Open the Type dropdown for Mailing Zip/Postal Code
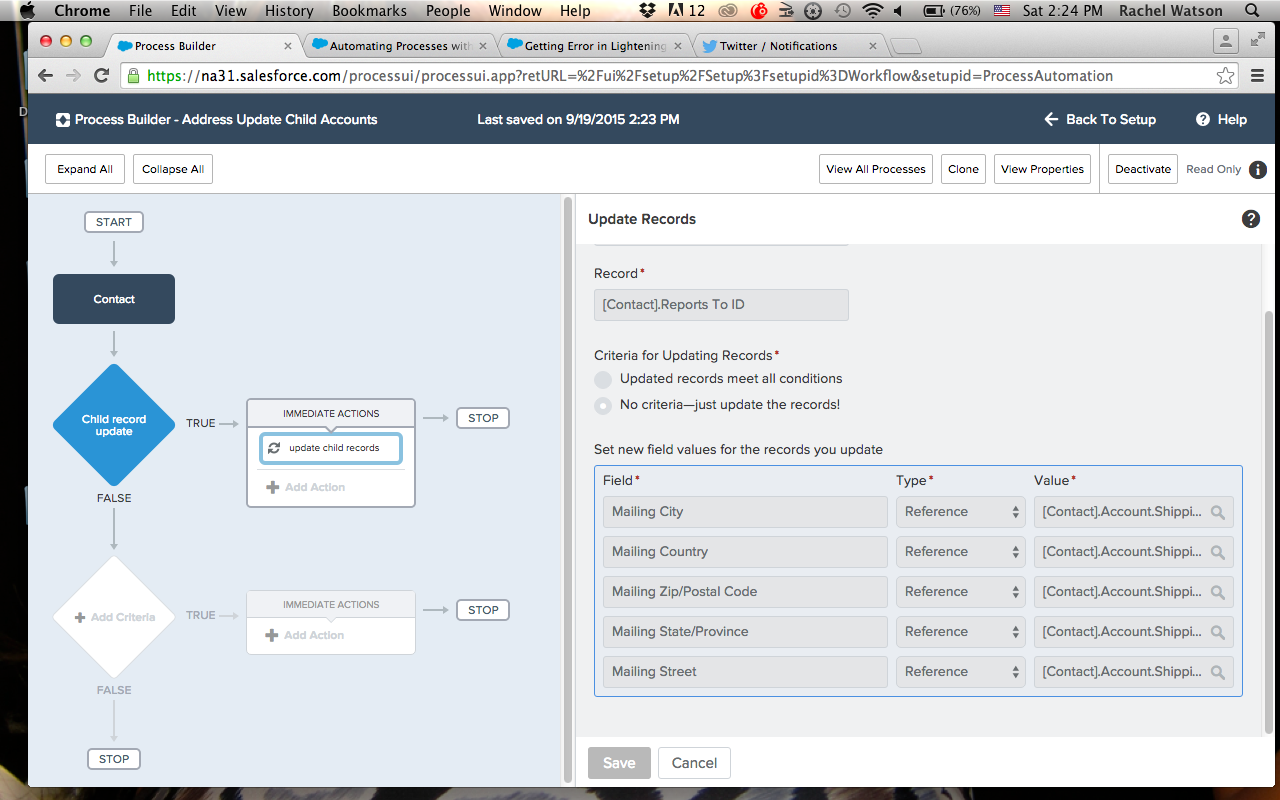The height and width of the screenshot is (800, 1280). tap(960, 592)
